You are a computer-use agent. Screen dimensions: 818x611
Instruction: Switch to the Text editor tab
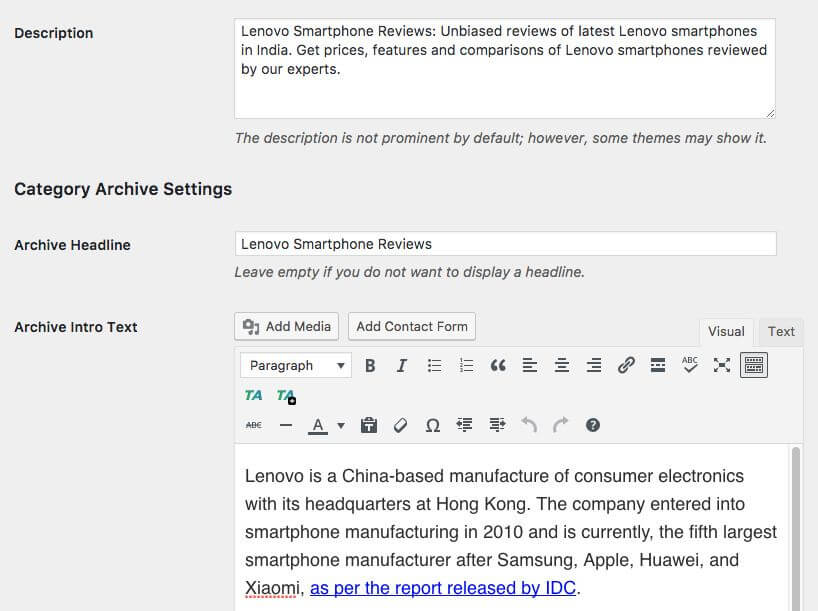click(x=781, y=332)
